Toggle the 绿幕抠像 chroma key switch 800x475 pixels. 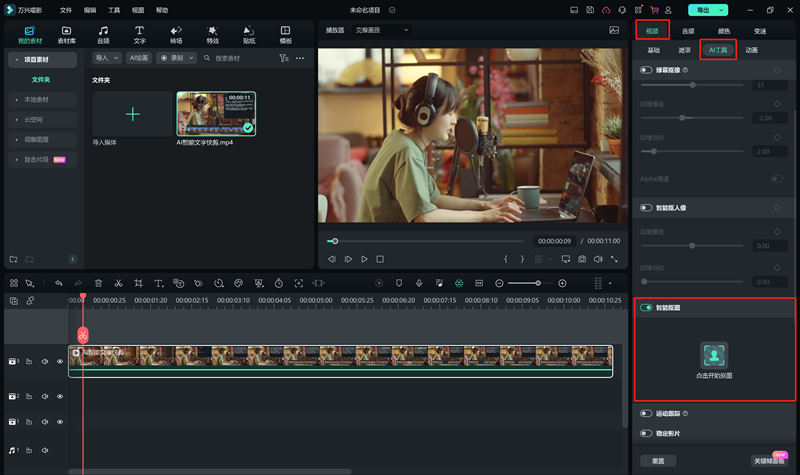pos(646,70)
